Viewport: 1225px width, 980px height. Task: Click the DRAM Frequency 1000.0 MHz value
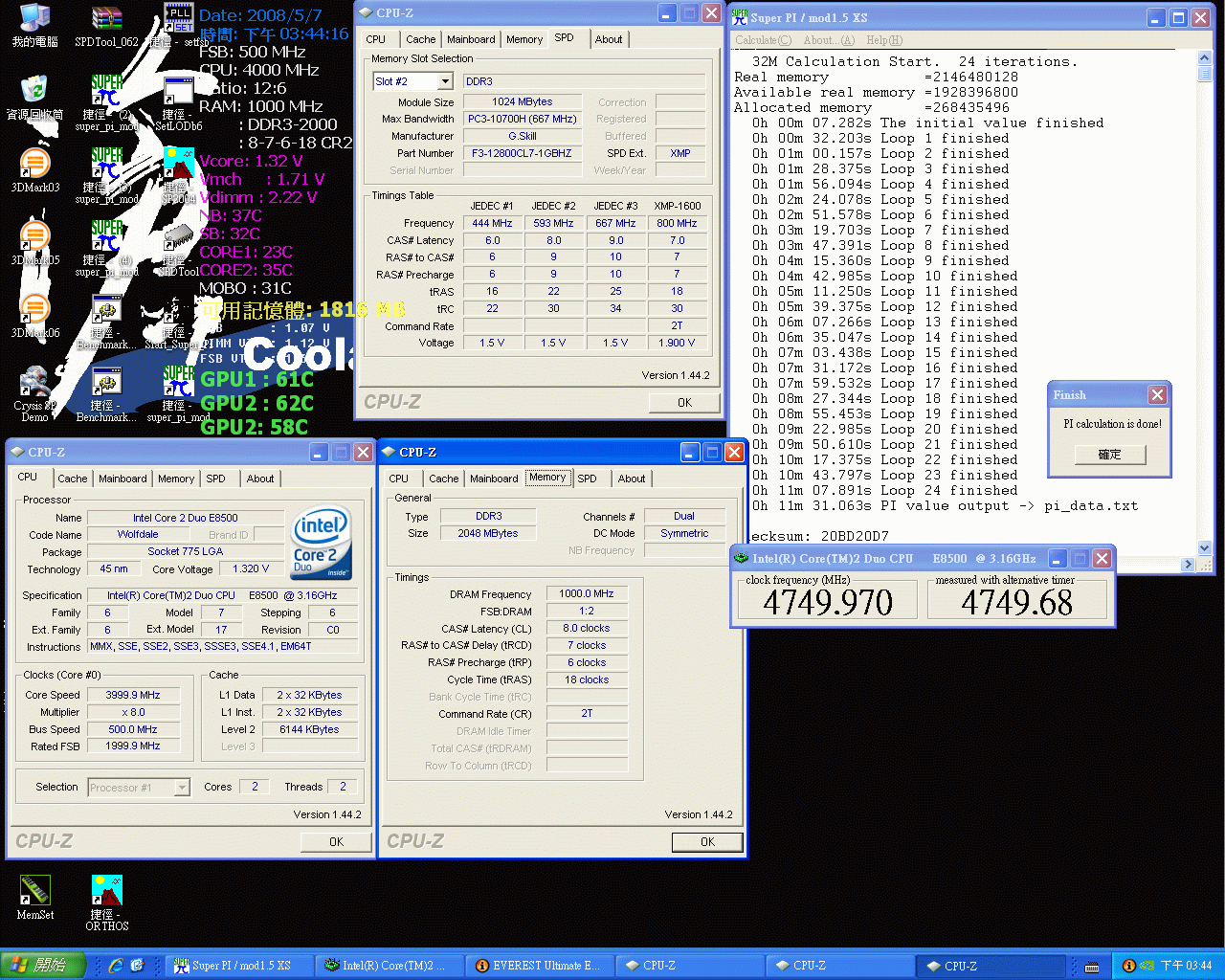(587, 593)
